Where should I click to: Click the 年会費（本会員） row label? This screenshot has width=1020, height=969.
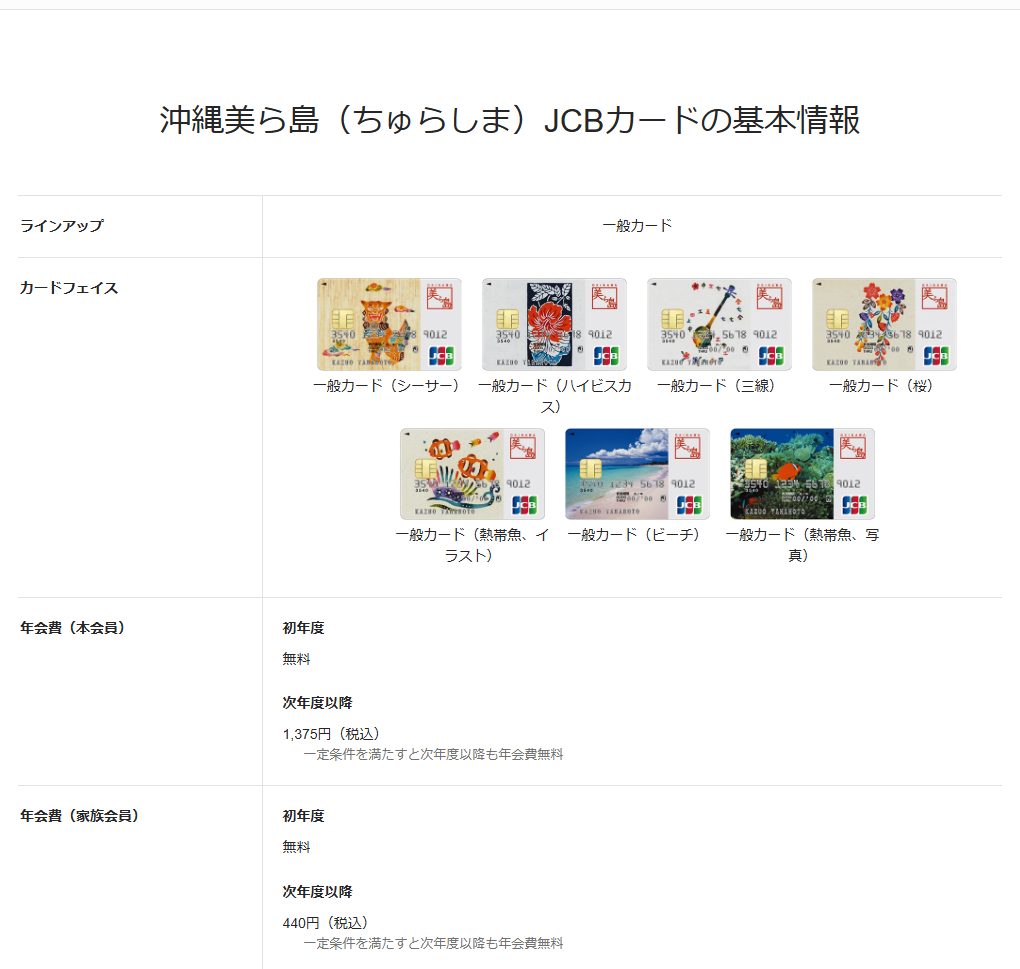point(72,628)
